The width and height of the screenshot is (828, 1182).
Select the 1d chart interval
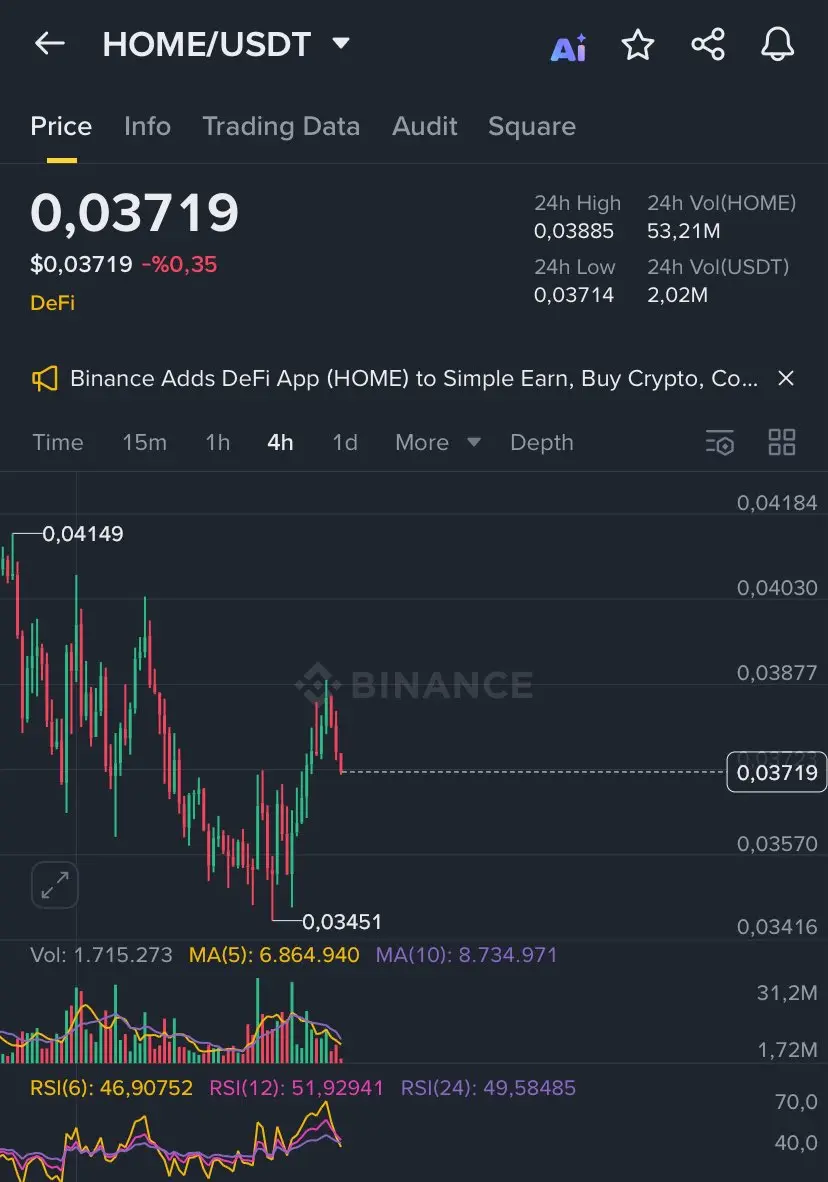tap(345, 442)
